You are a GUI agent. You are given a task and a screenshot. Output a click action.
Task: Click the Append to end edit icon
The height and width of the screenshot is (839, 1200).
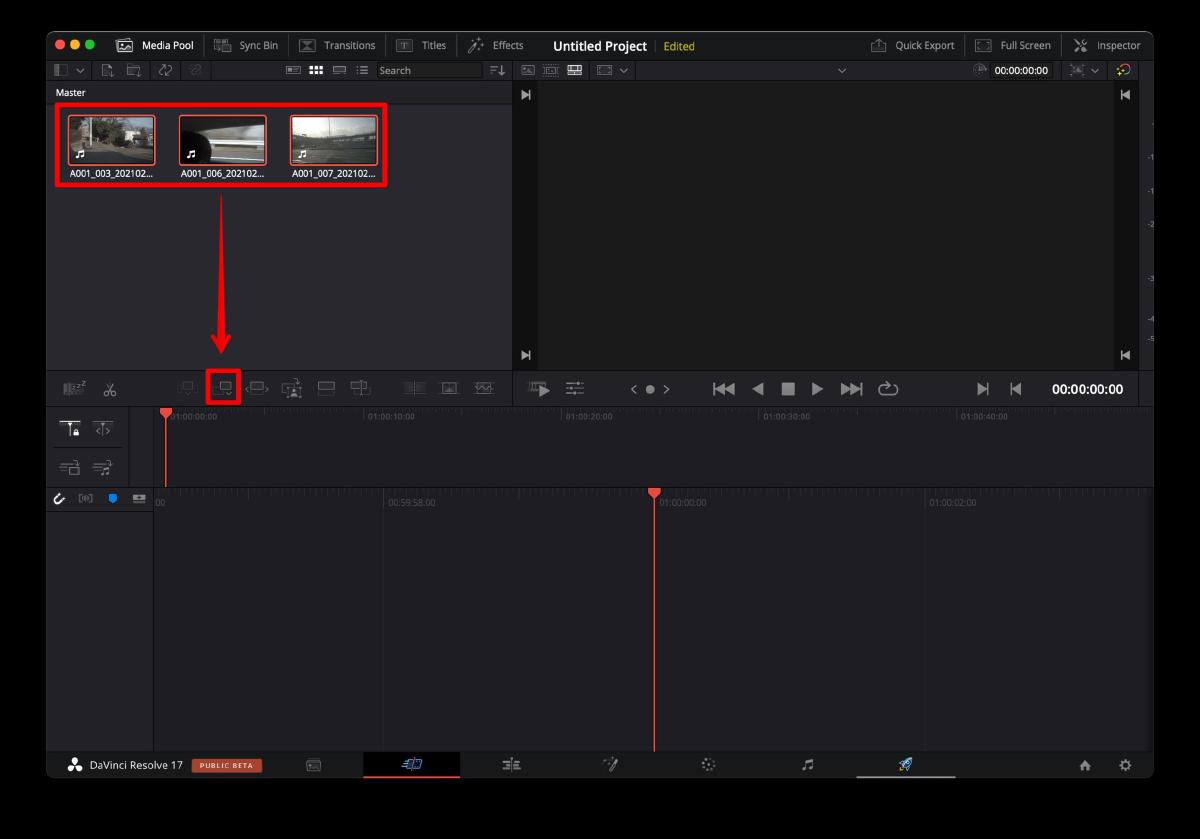223,388
